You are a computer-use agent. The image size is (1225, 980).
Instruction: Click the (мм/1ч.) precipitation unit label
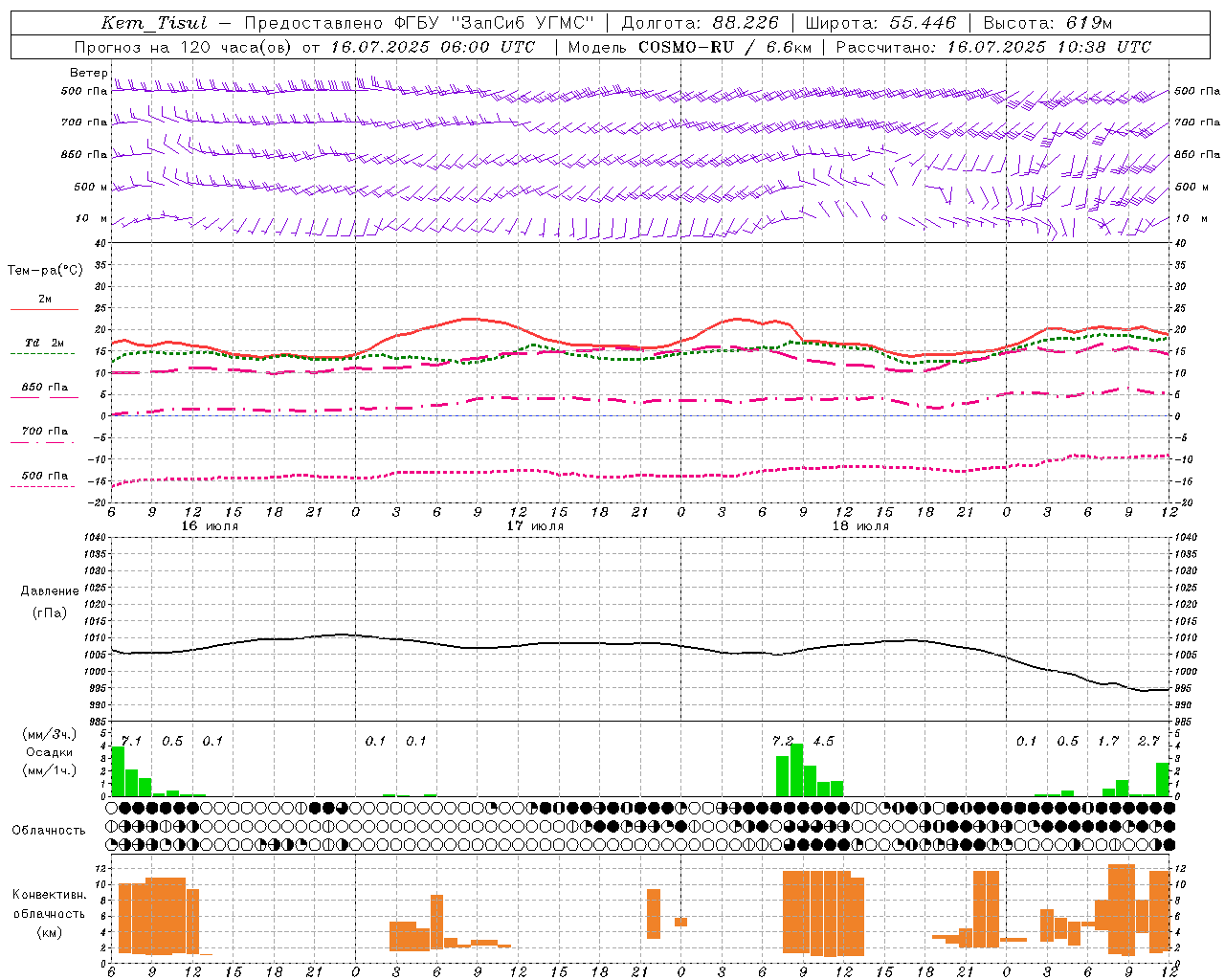[x=51, y=770]
